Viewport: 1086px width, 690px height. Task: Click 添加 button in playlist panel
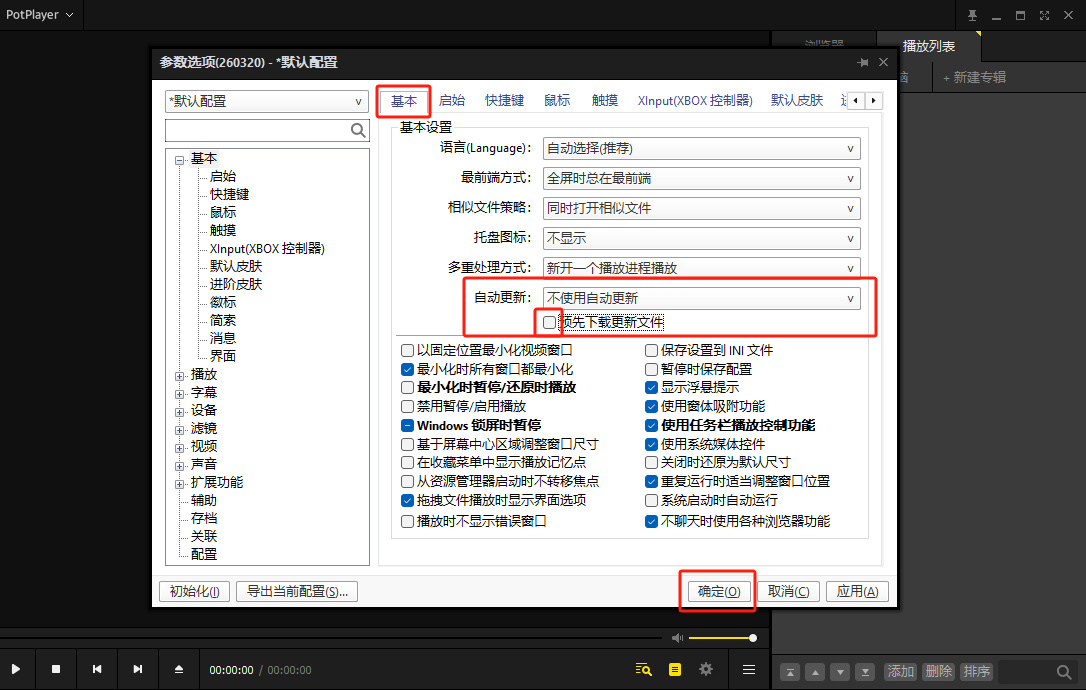[x=900, y=671]
